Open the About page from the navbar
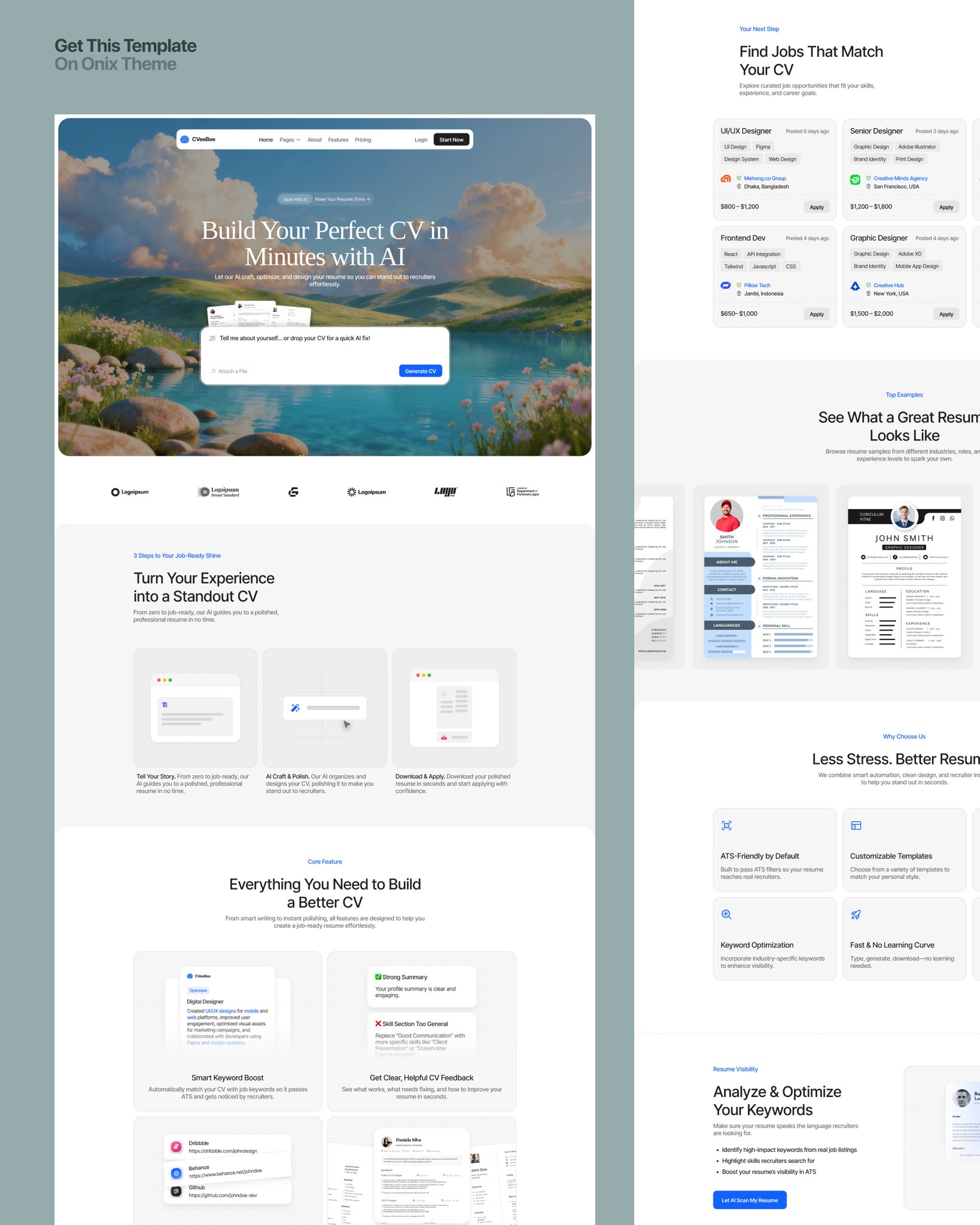This screenshot has width=980, height=1225. pyautogui.click(x=315, y=140)
